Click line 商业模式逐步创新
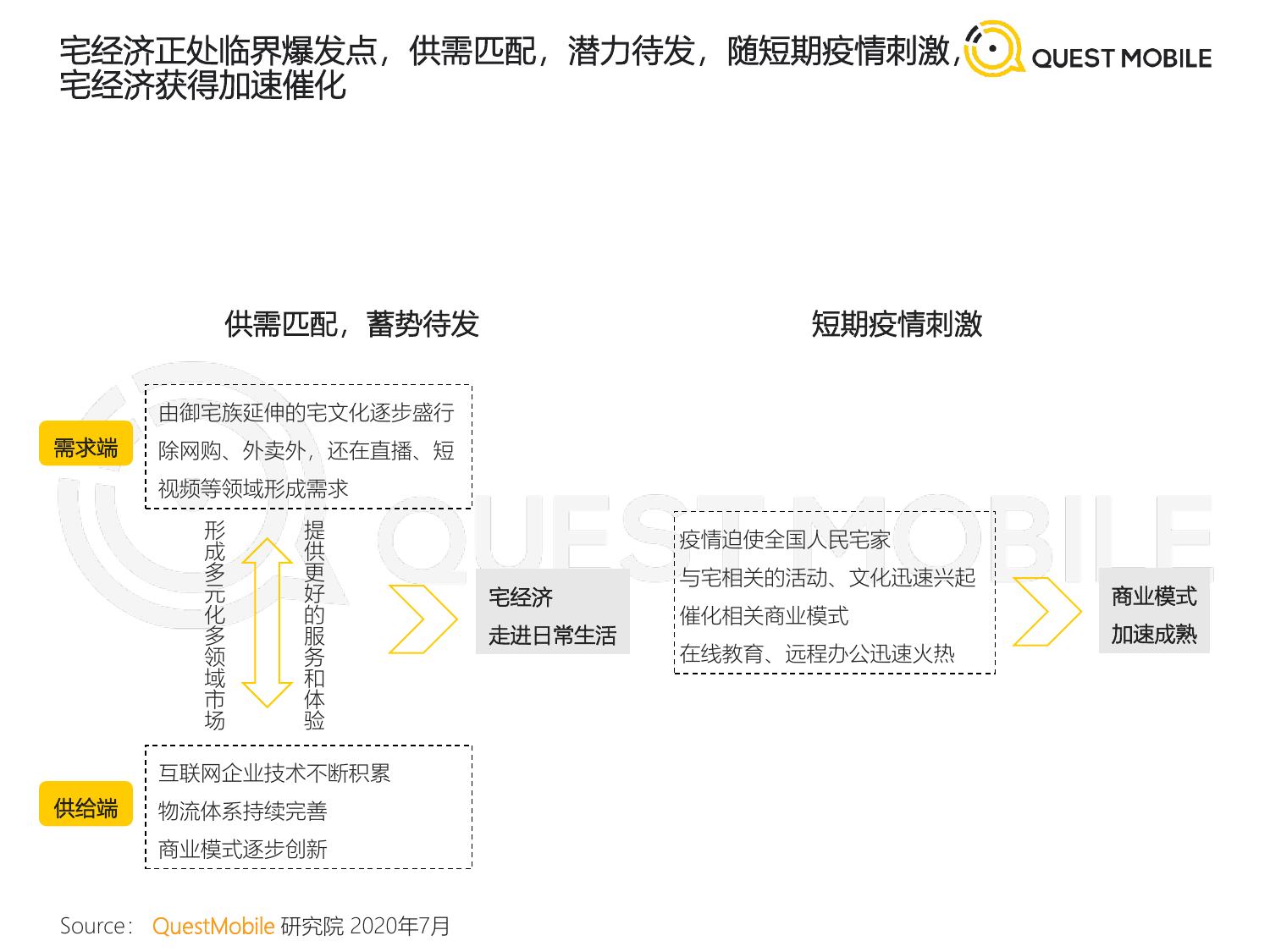This screenshot has height=952, width=1270. click(x=243, y=849)
